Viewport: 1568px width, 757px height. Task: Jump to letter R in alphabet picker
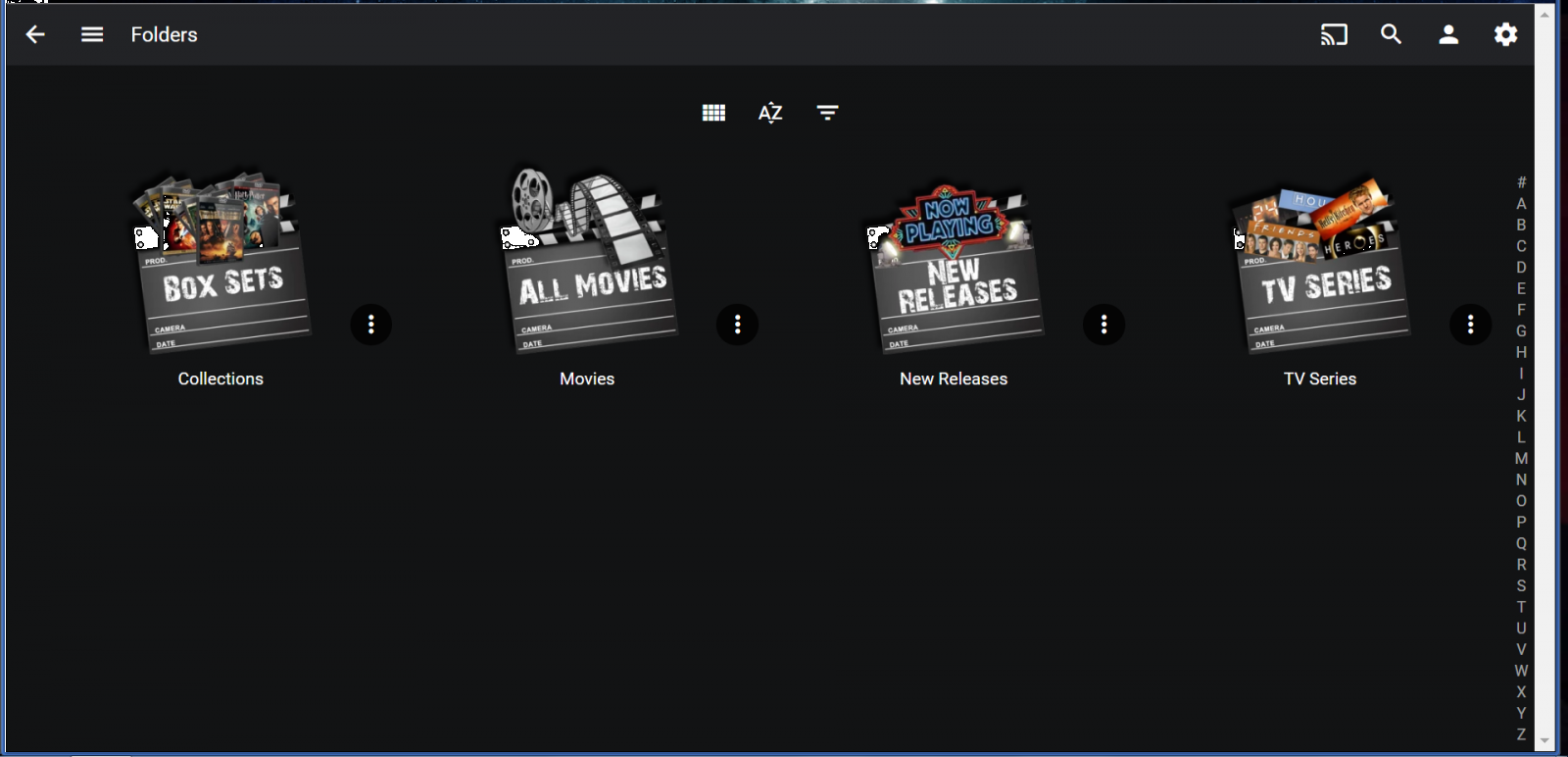pyautogui.click(x=1521, y=565)
